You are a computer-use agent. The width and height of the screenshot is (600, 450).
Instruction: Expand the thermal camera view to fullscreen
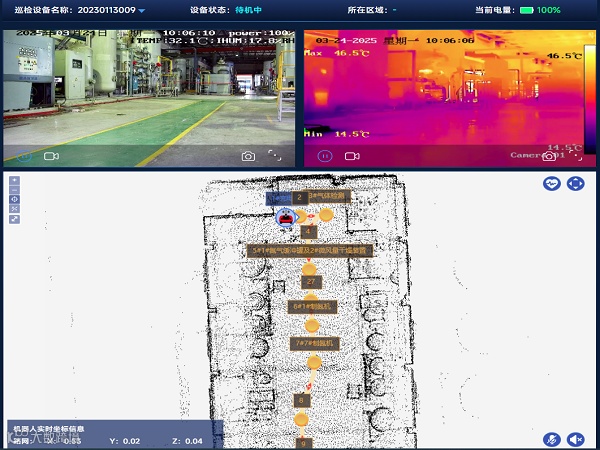pos(576,155)
